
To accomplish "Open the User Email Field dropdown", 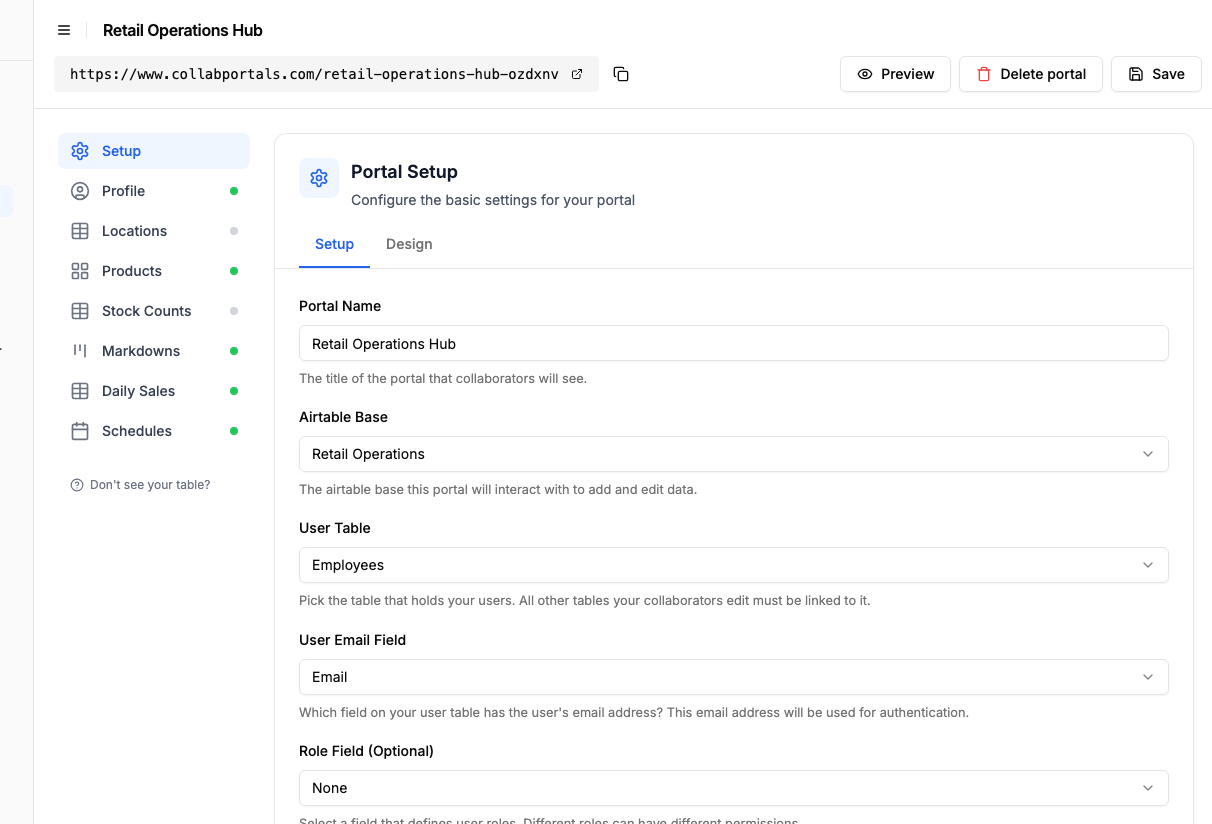I will tap(733, 677).
